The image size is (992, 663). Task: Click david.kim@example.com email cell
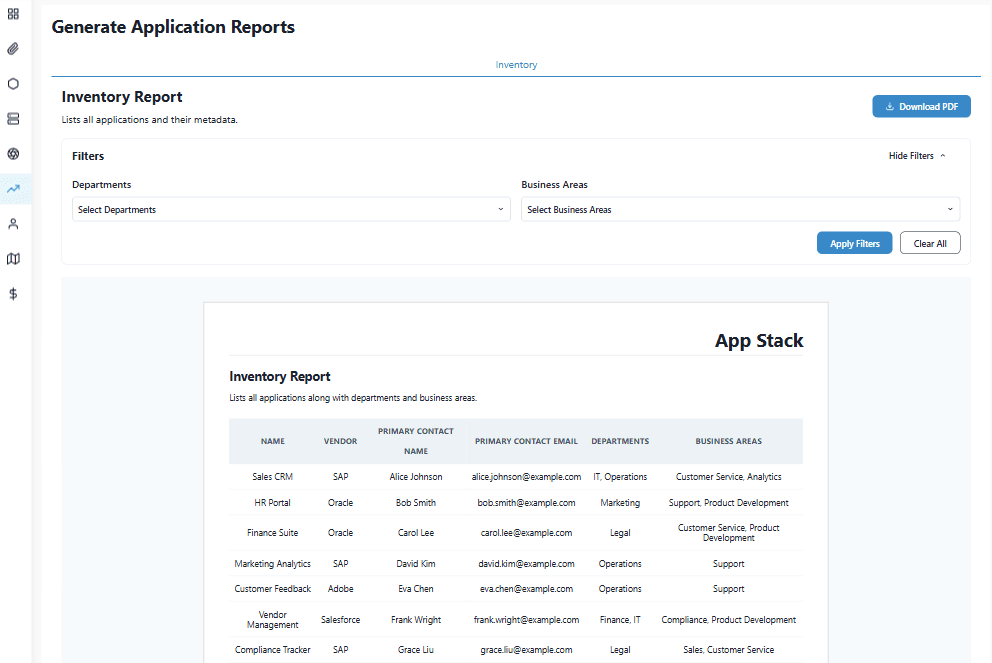[x=526, y=564]
